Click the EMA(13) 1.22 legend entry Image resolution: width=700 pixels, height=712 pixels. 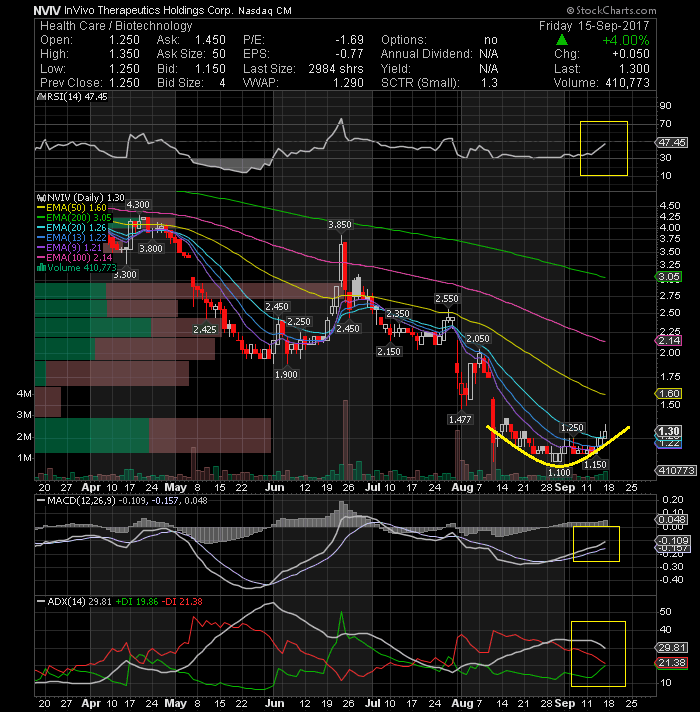[72, 237]
